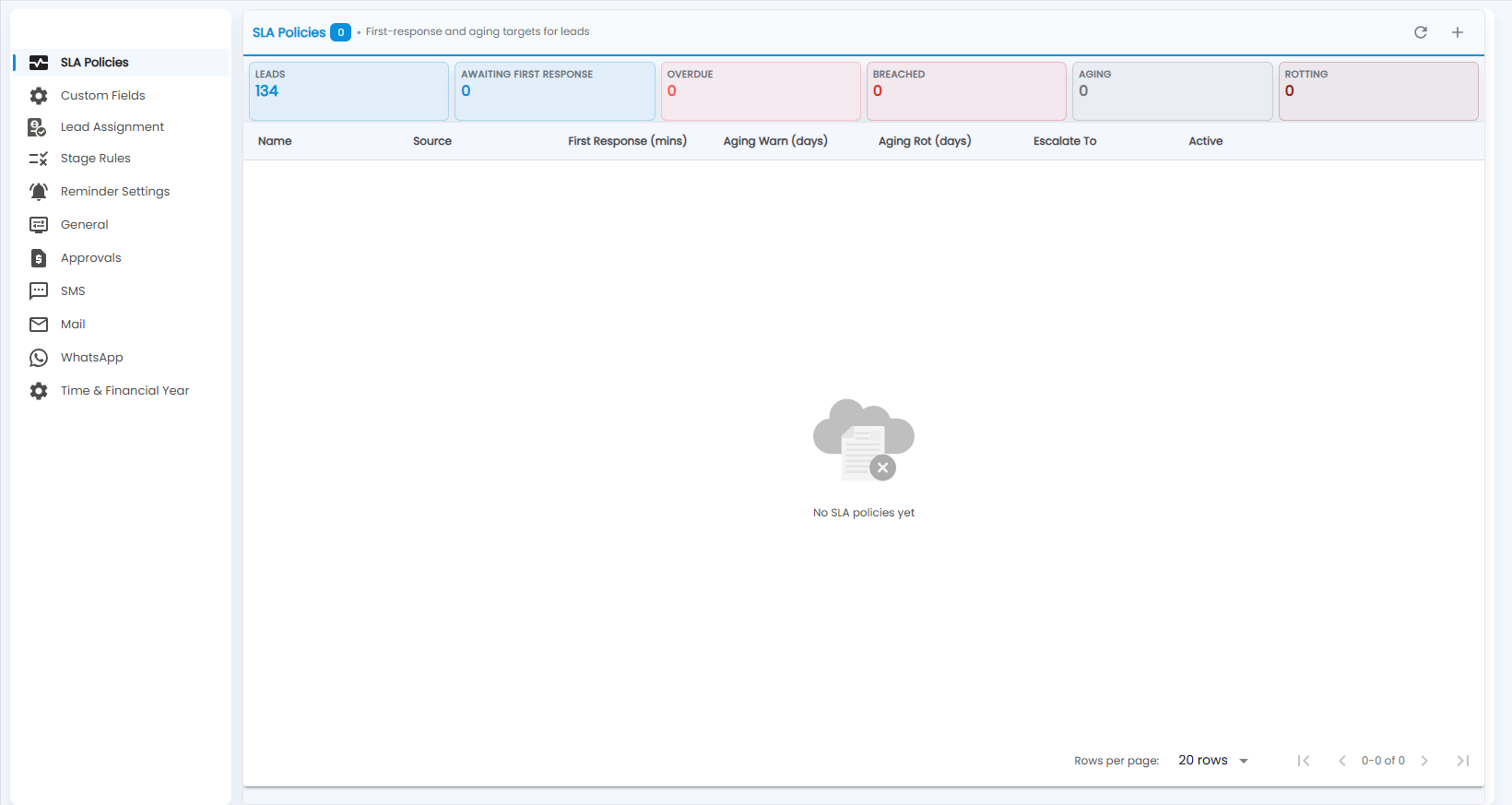Click the Time & Financial Year gear icon

pos(39,391)
